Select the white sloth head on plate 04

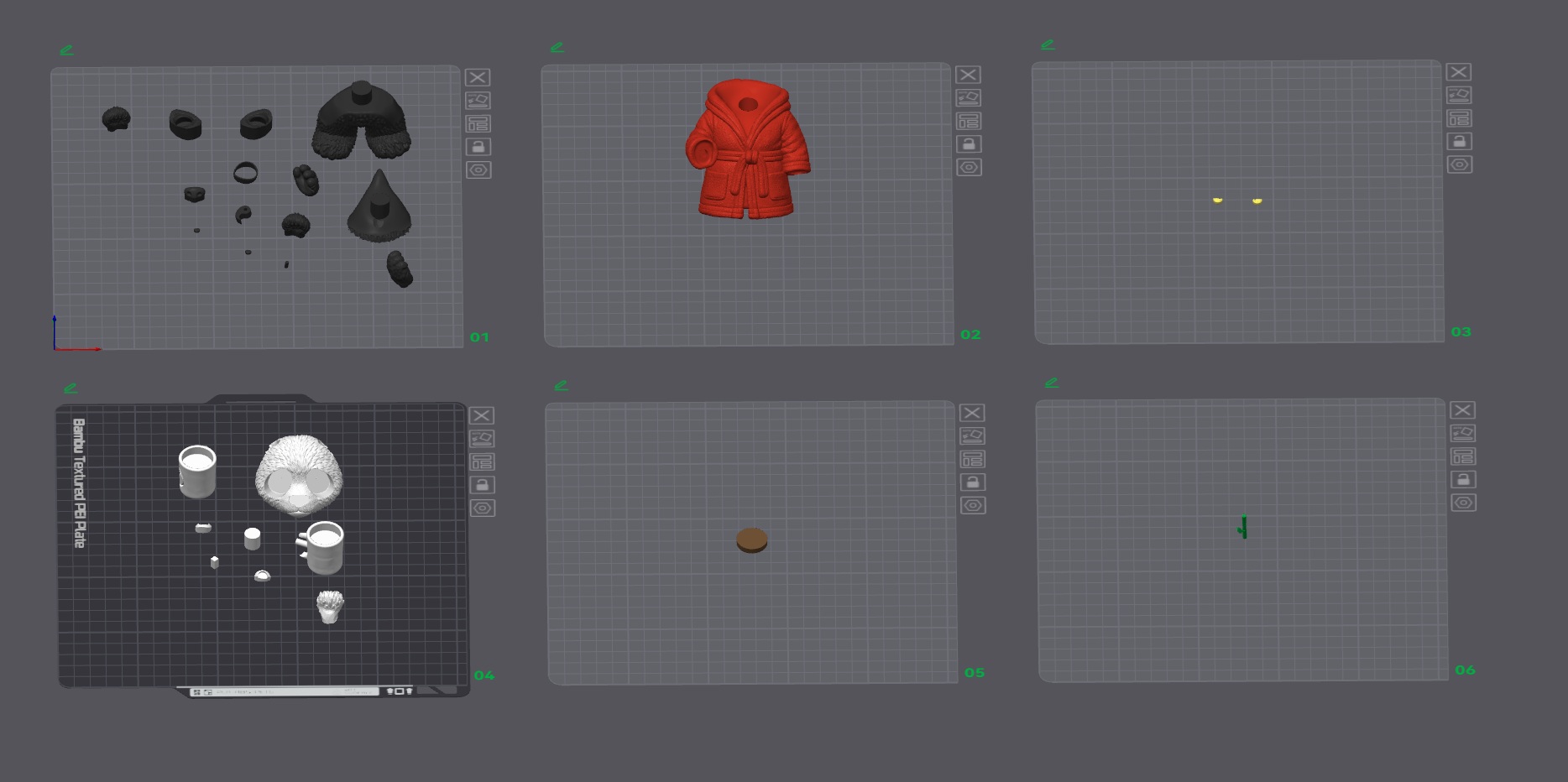(300, 476)
